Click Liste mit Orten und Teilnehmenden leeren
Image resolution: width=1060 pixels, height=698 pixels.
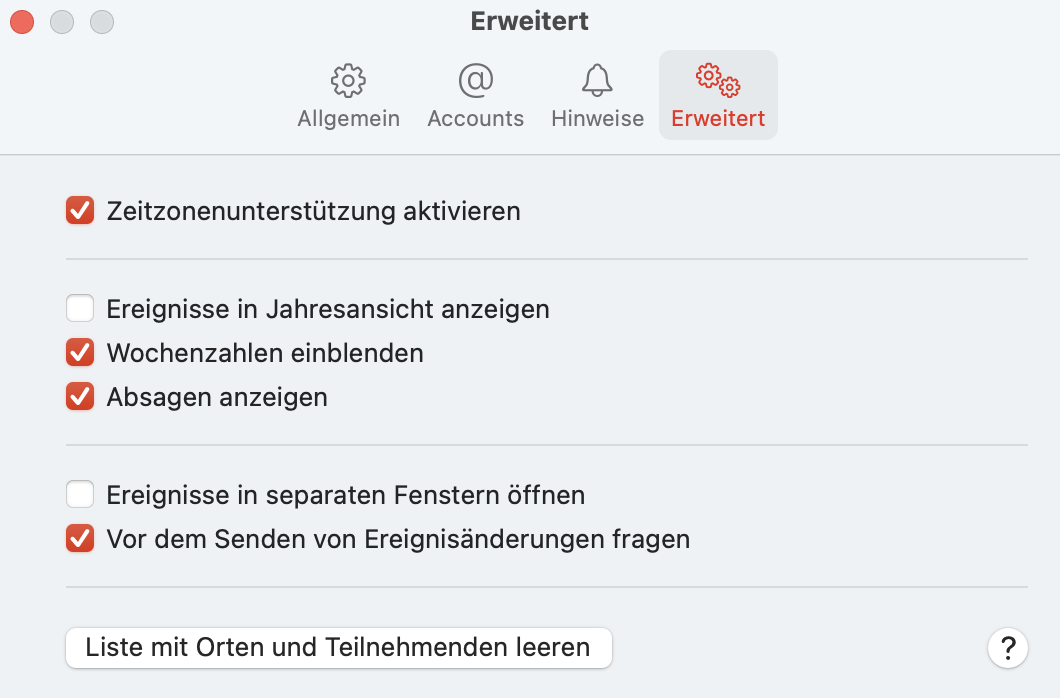338,647
